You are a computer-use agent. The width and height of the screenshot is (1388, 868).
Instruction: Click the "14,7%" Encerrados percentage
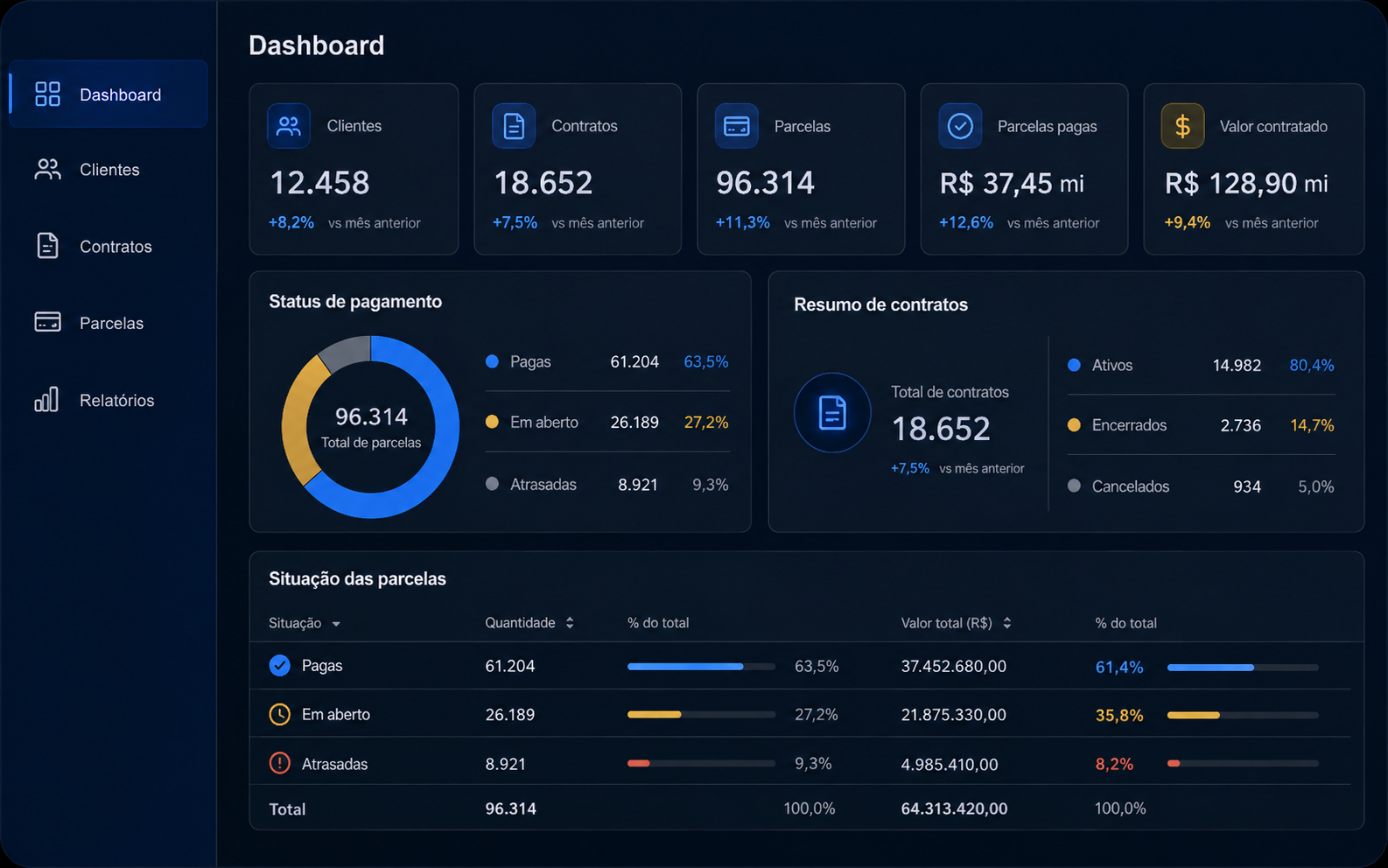[1313, 425]
